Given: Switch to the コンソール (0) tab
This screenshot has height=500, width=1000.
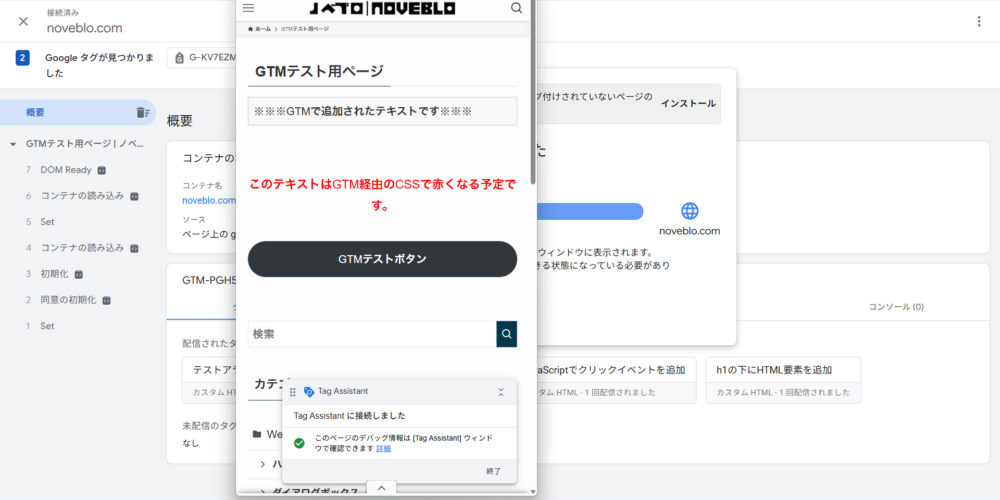Looking at the screenshot, I should [x=895, y=307].
